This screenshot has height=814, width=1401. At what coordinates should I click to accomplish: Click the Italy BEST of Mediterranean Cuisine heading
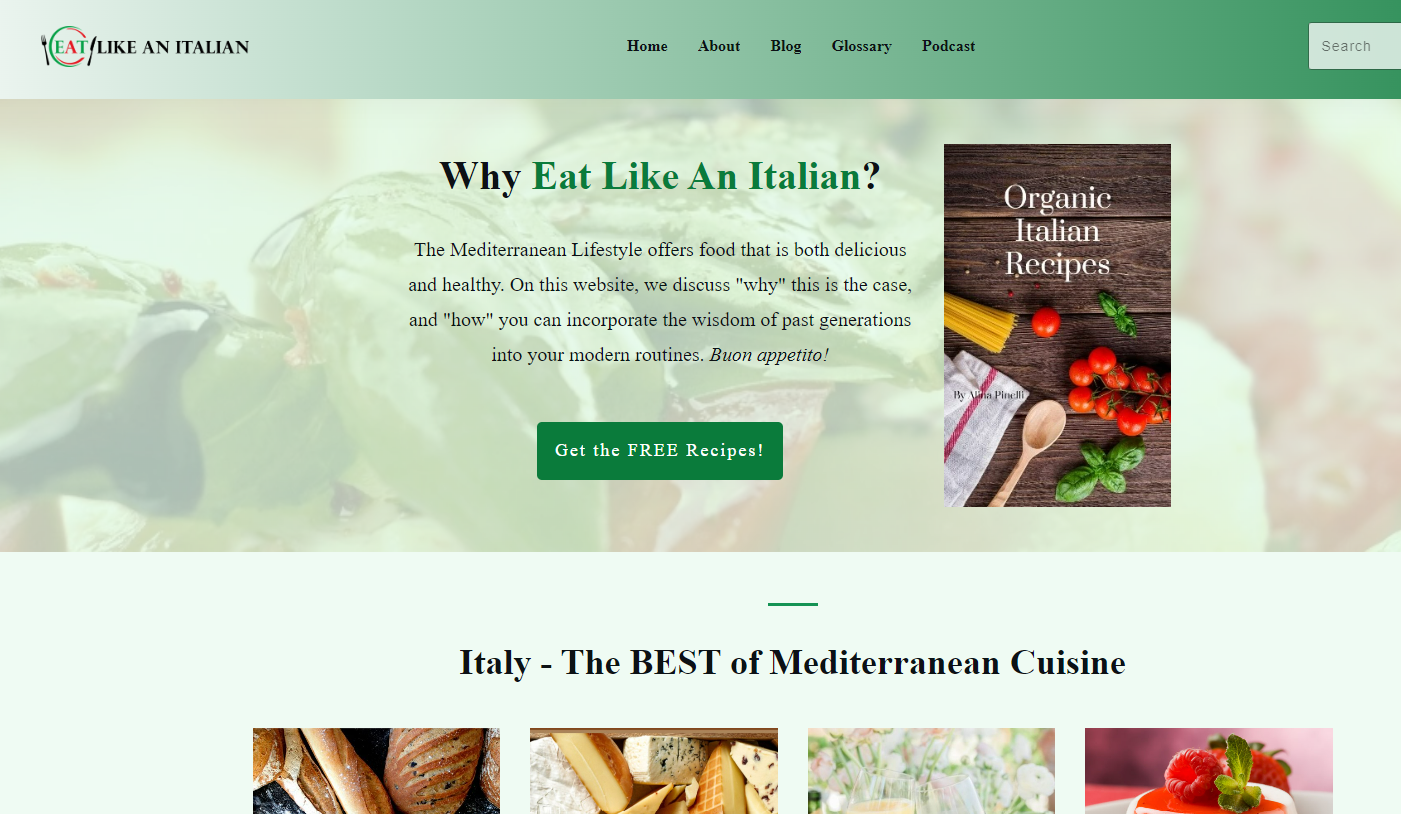tap(792, 662)
